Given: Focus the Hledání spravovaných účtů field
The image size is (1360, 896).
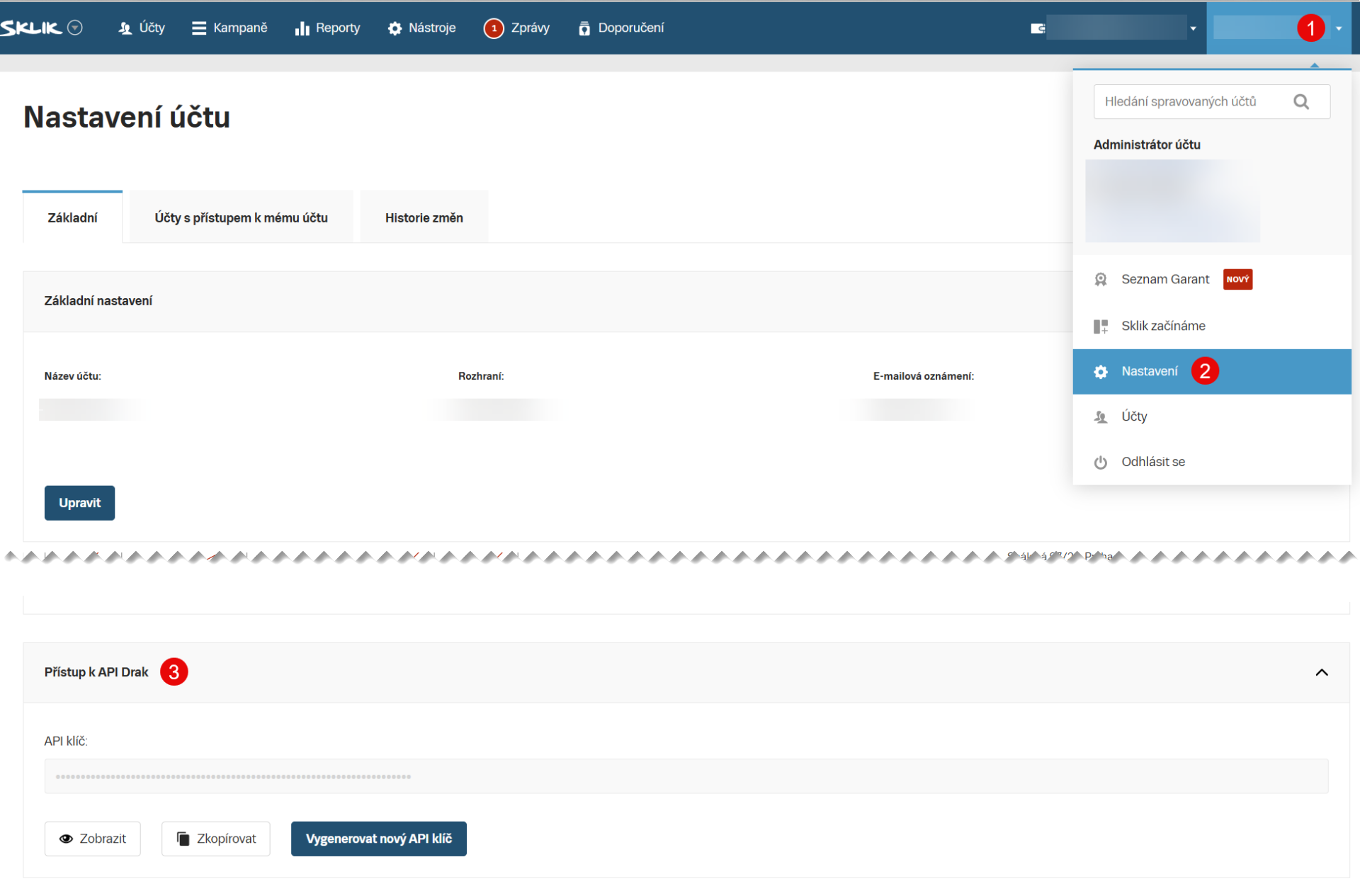Looking at the screenshot, I should (x=1211, y=101).
